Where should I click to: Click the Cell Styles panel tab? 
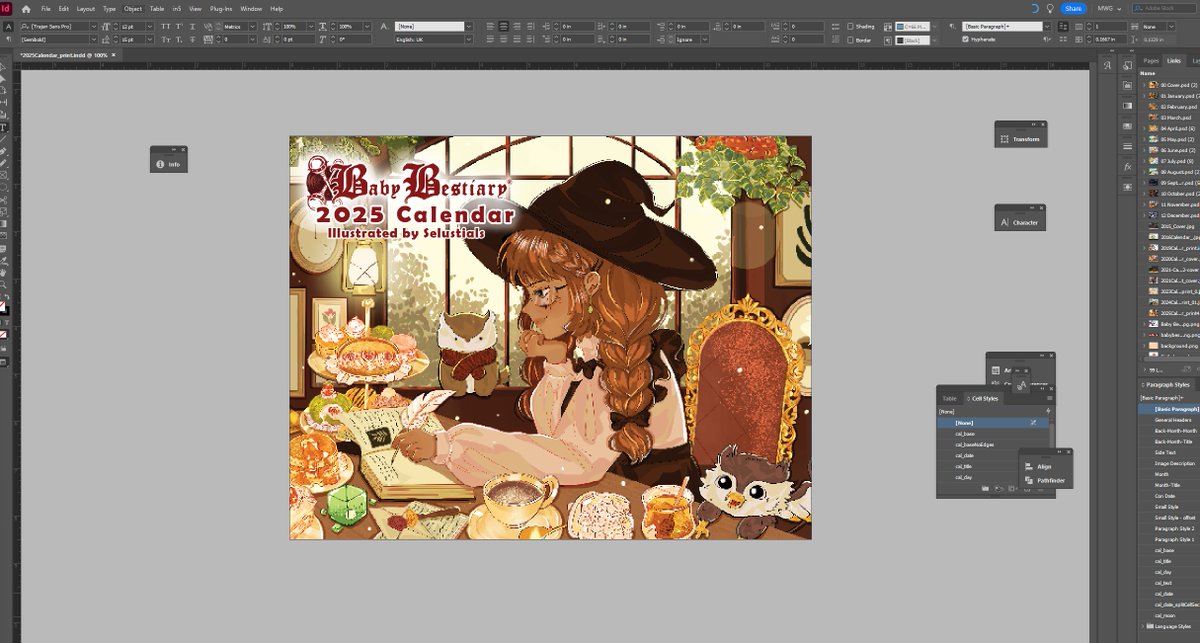(x=985, y=398)
